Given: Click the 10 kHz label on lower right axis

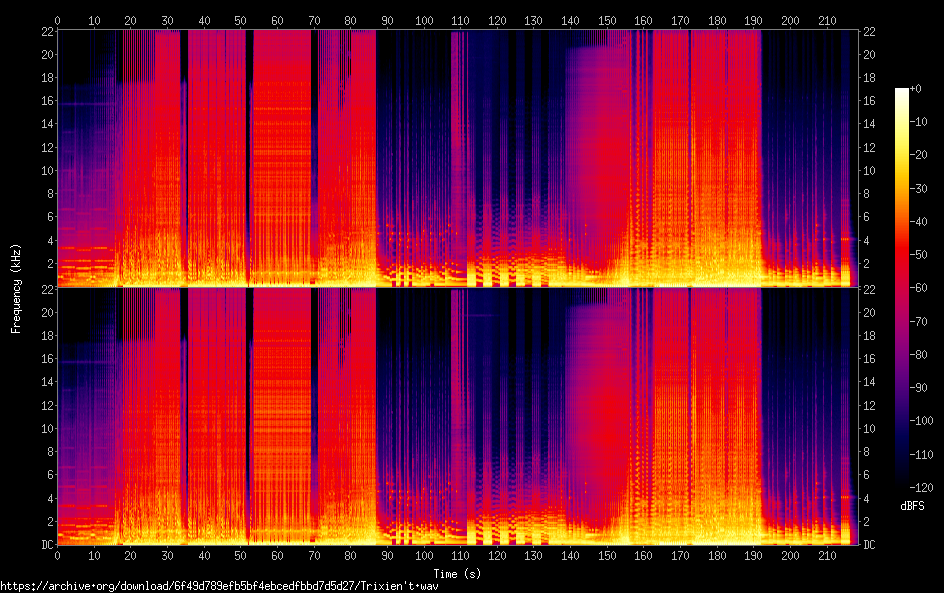Looking at the screenshot, I should (x=870, y=429).
